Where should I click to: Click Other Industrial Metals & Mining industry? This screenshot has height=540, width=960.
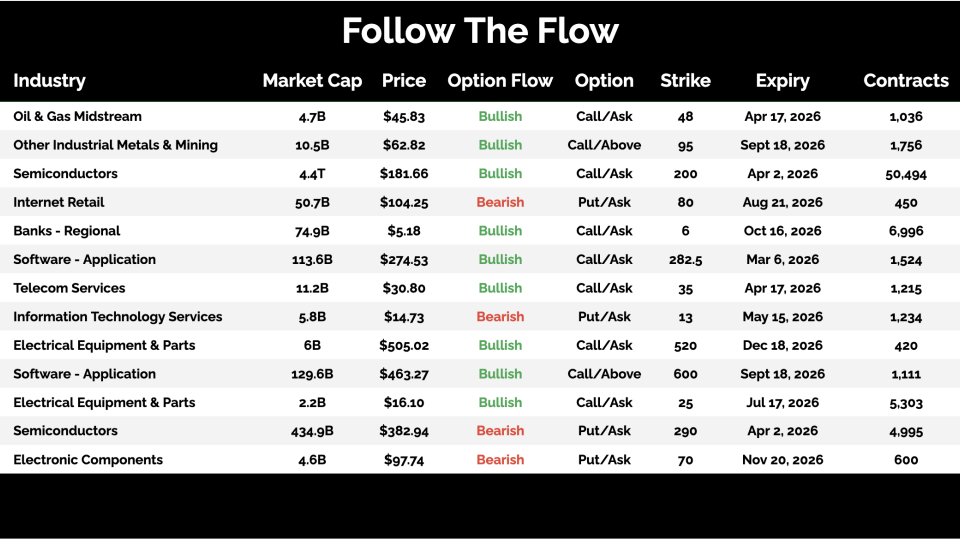click(115, 145)
